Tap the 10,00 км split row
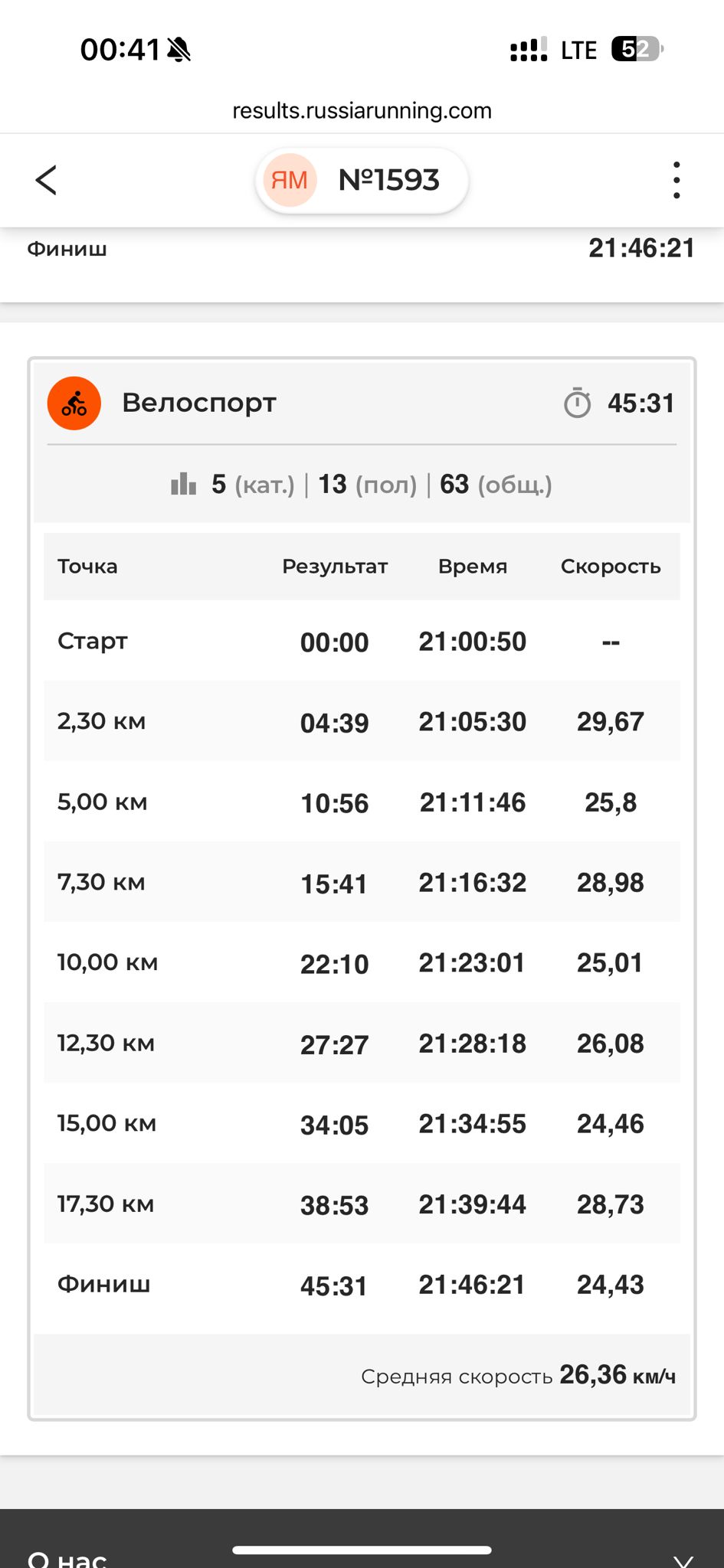The width and height of the screenshot is (724, 1568). pyautogui.click(x=362, y=962)
